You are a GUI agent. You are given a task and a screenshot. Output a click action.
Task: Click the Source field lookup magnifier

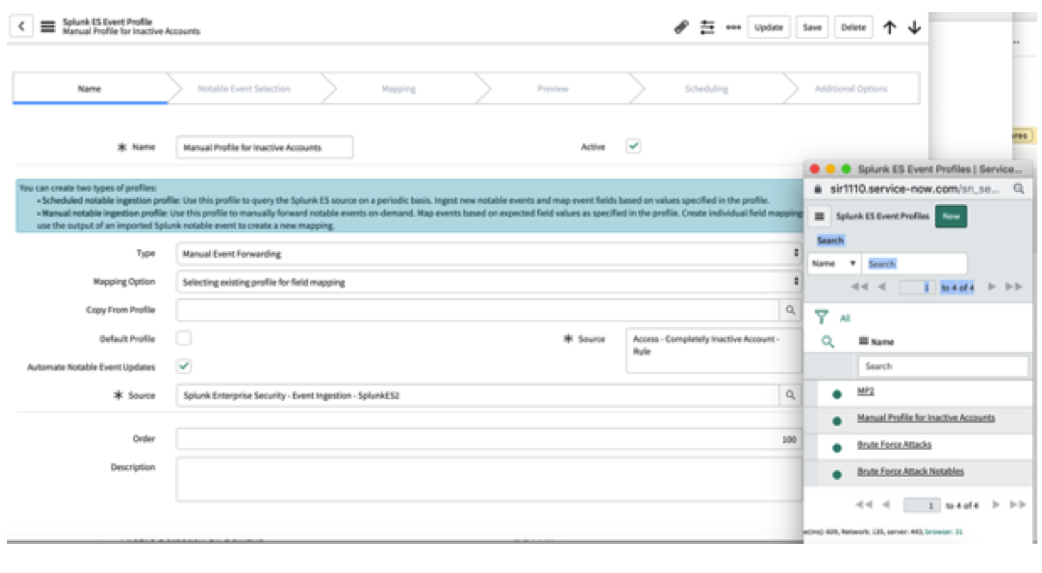click(x=790, y=395)
